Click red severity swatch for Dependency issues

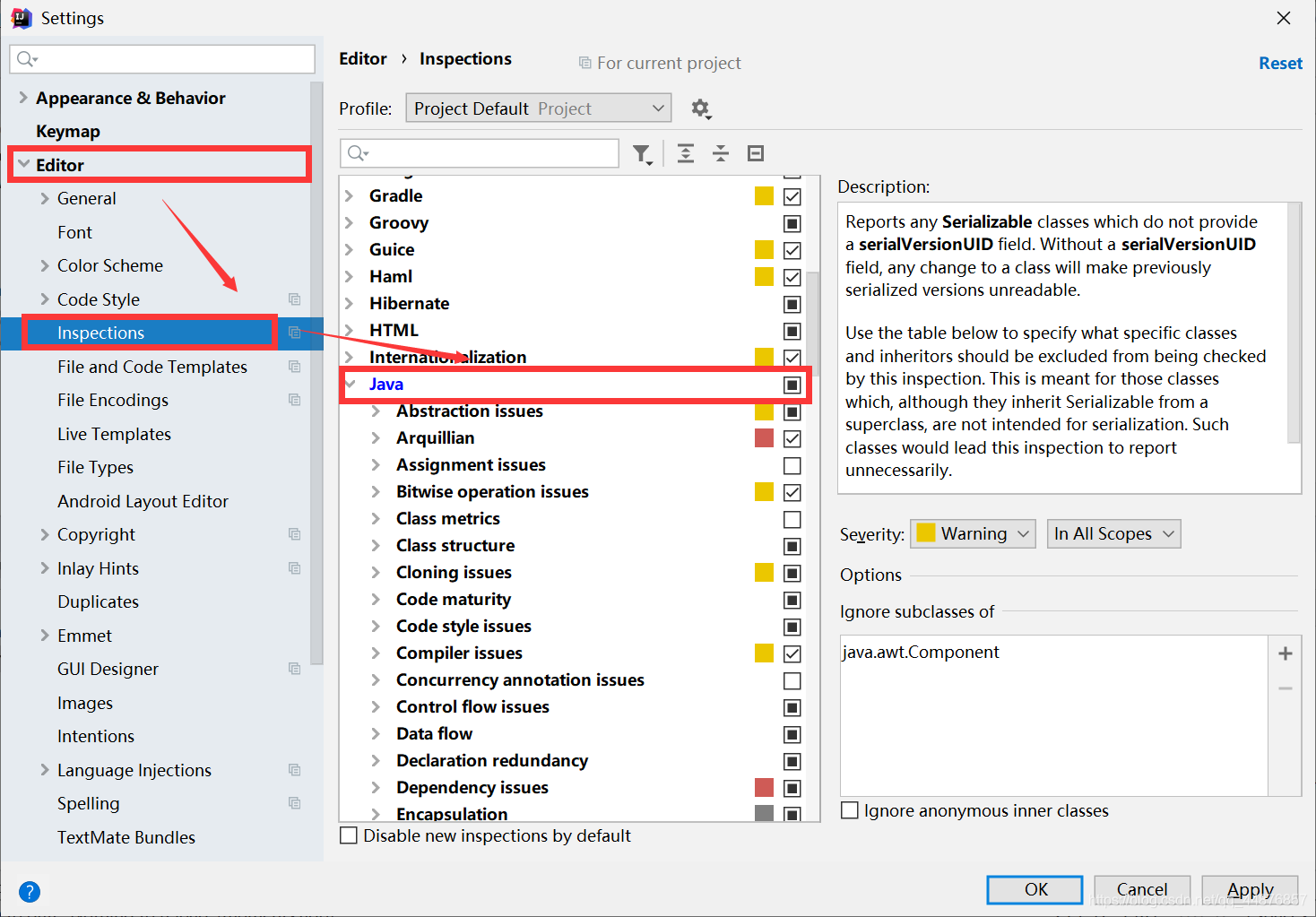coord(764,788)
